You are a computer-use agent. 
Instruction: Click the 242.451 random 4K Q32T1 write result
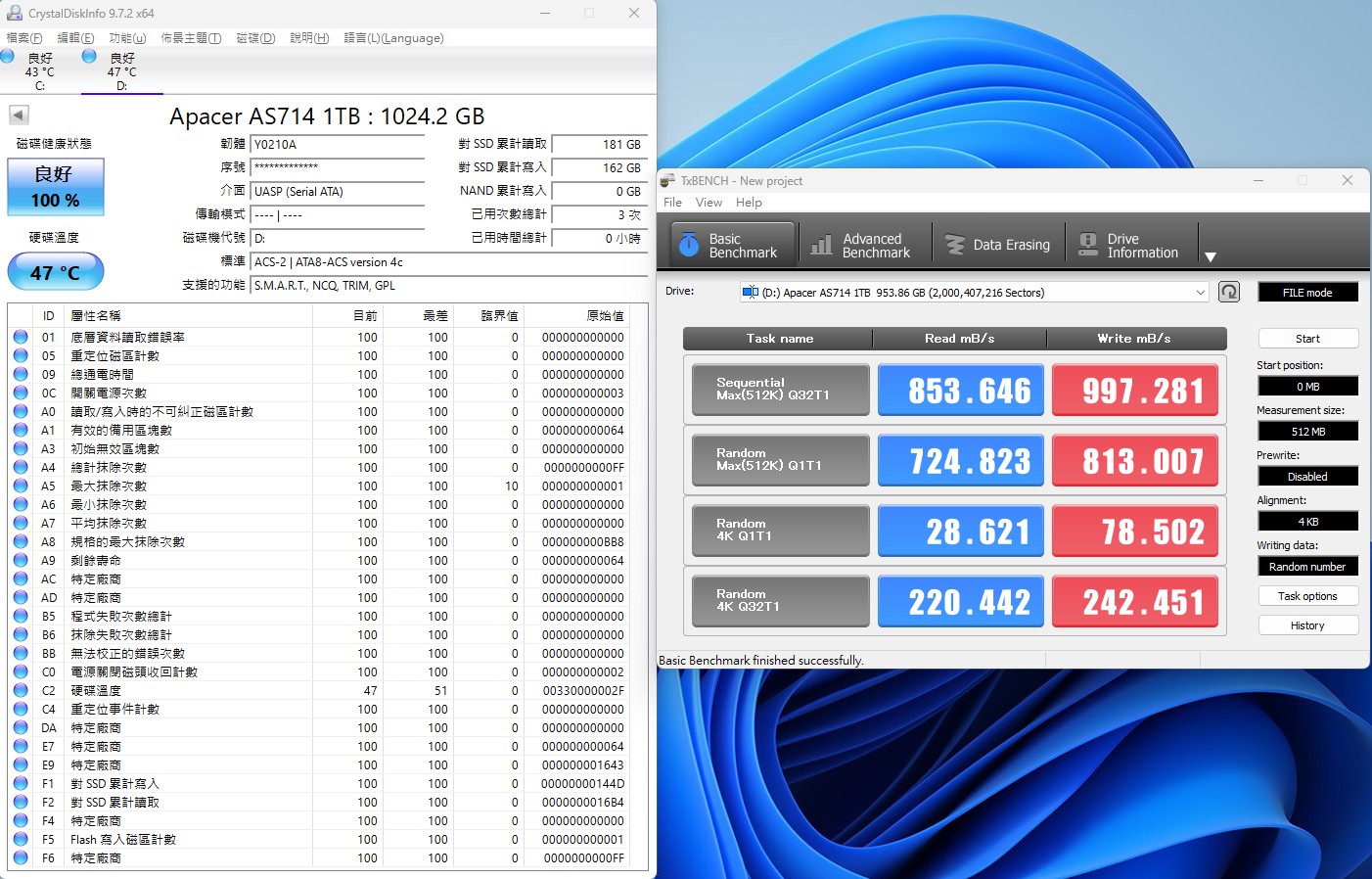pos(1135,602)
